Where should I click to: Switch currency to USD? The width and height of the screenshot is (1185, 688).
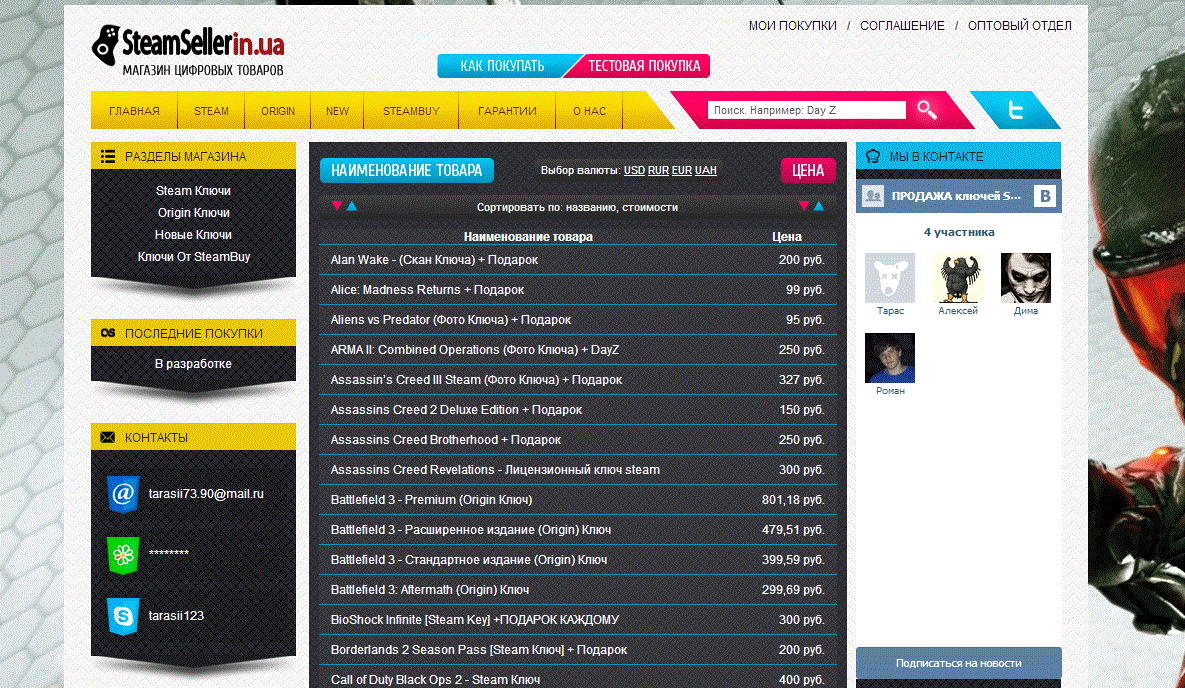point(634,171)
